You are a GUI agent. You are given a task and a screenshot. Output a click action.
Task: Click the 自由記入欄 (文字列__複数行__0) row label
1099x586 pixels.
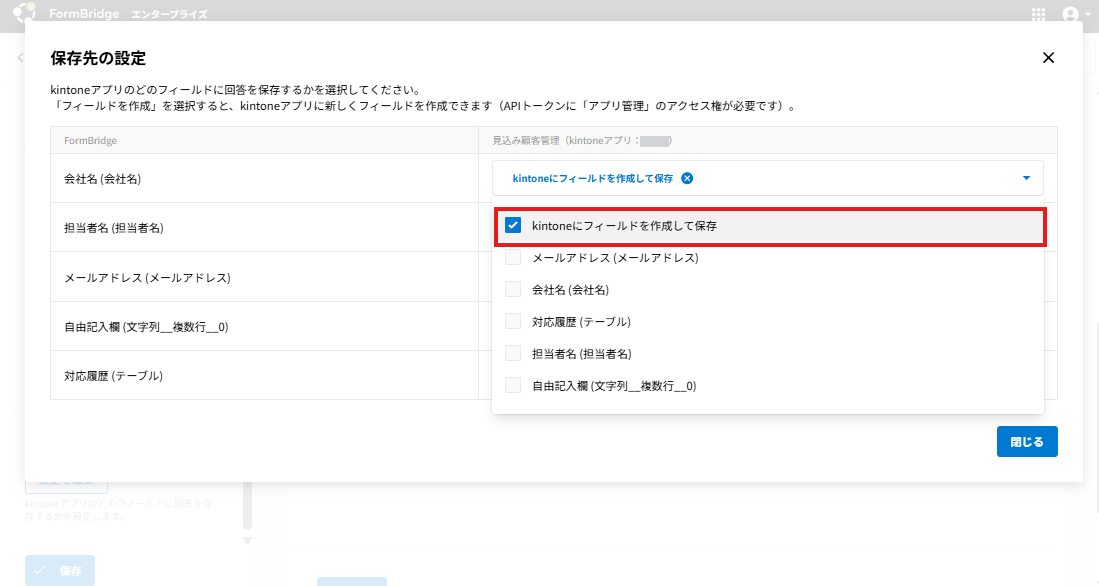(146, 327)
